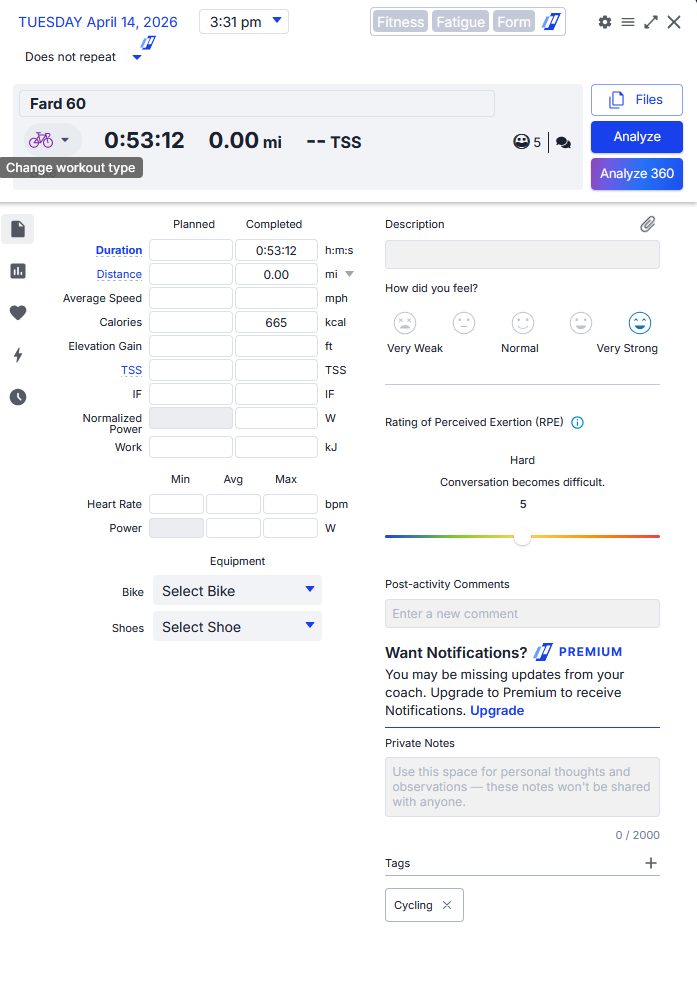Screen dimensions: 697x982
Task: Click the paperclip attachment icon
Action: [x=648, y=224]
